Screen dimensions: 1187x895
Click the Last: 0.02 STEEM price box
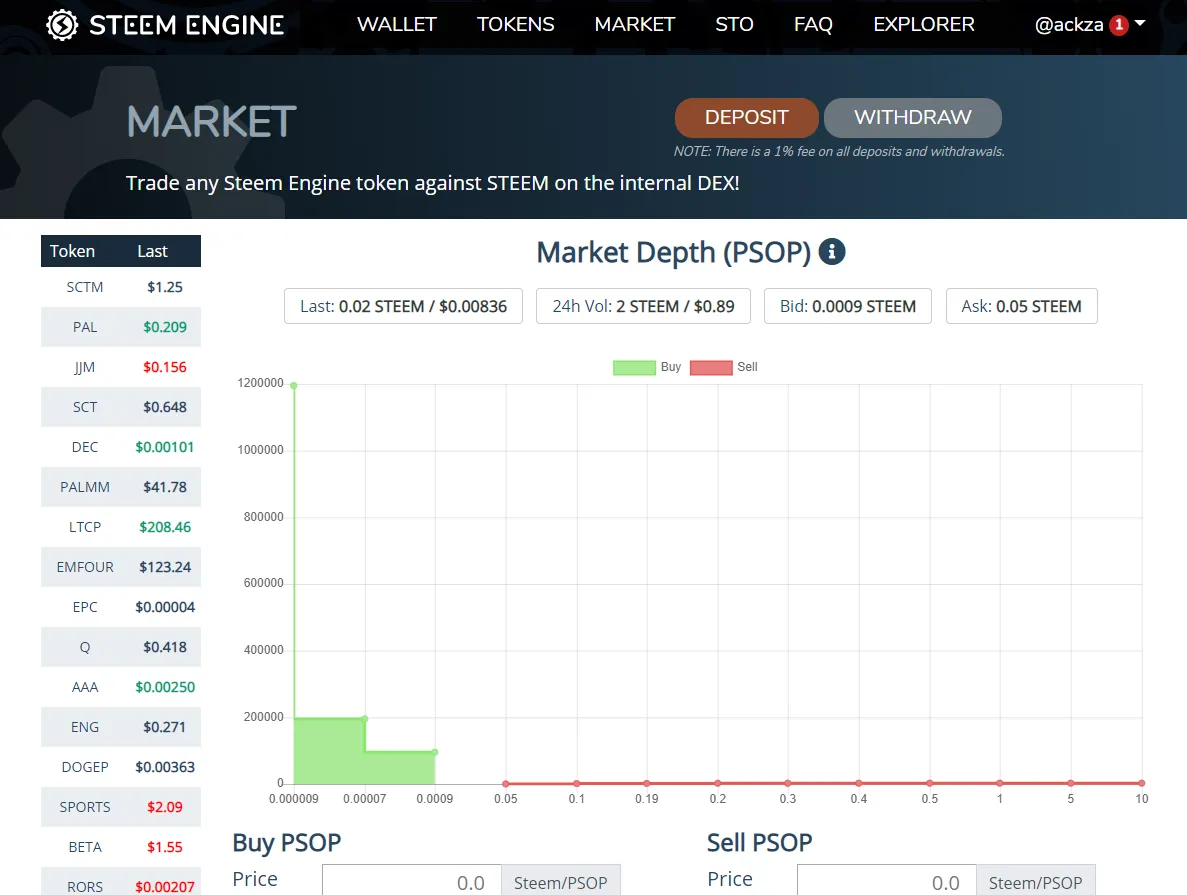coord(403,306)
